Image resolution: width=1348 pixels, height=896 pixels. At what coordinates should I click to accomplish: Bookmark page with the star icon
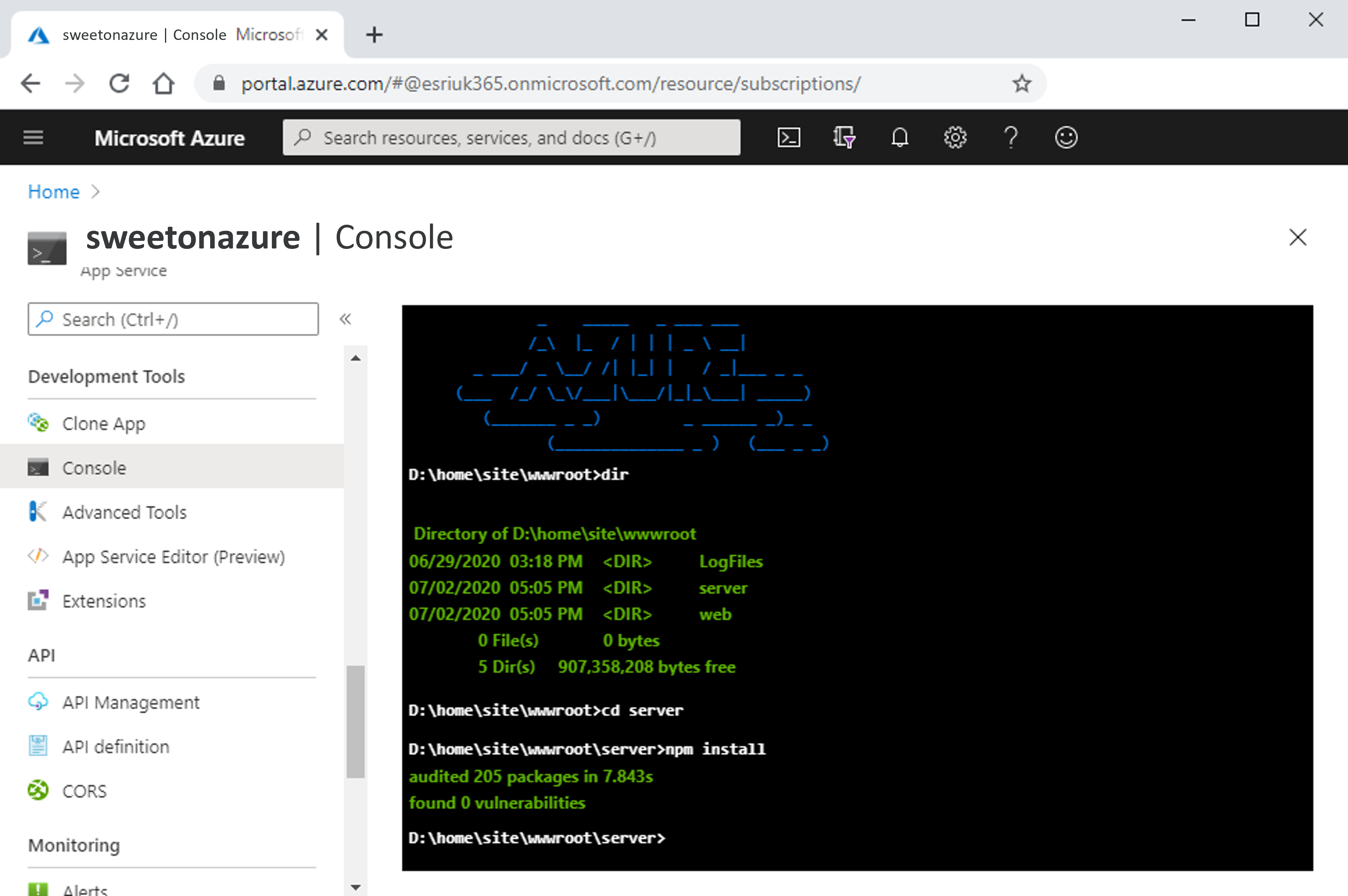[x=1021, y=84]
